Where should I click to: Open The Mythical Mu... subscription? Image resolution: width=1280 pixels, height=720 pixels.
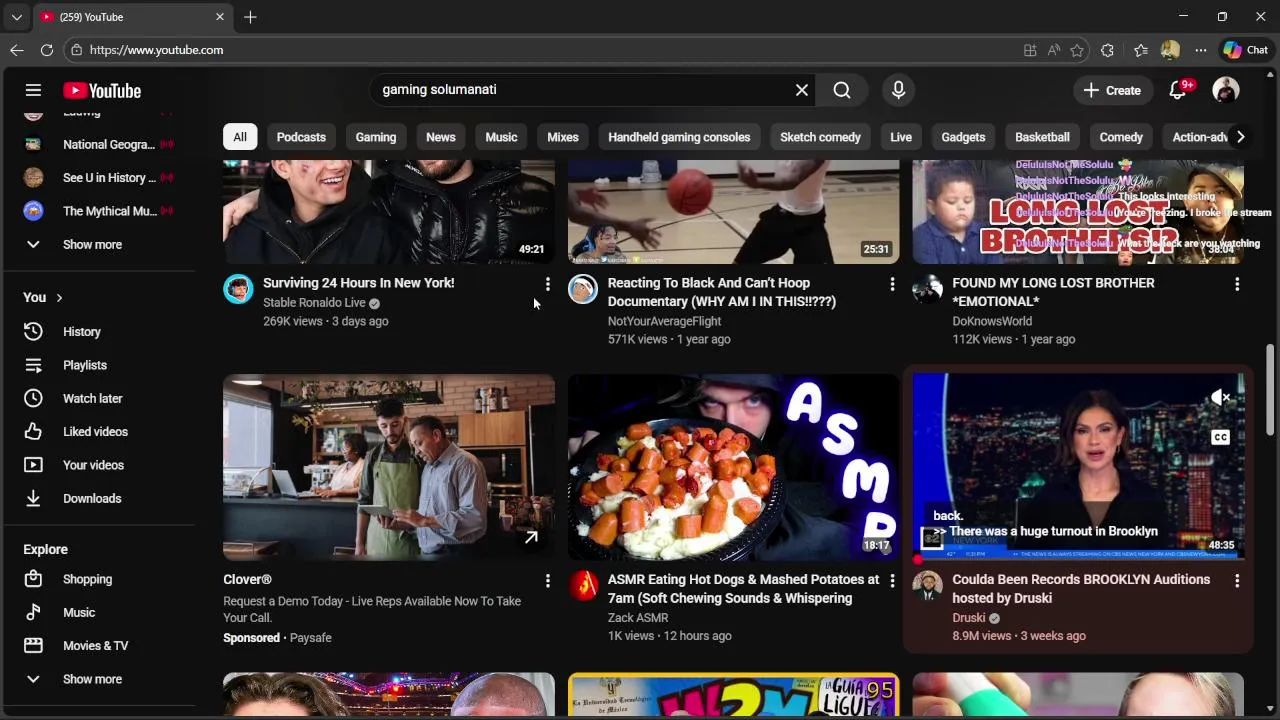point(100,211)
